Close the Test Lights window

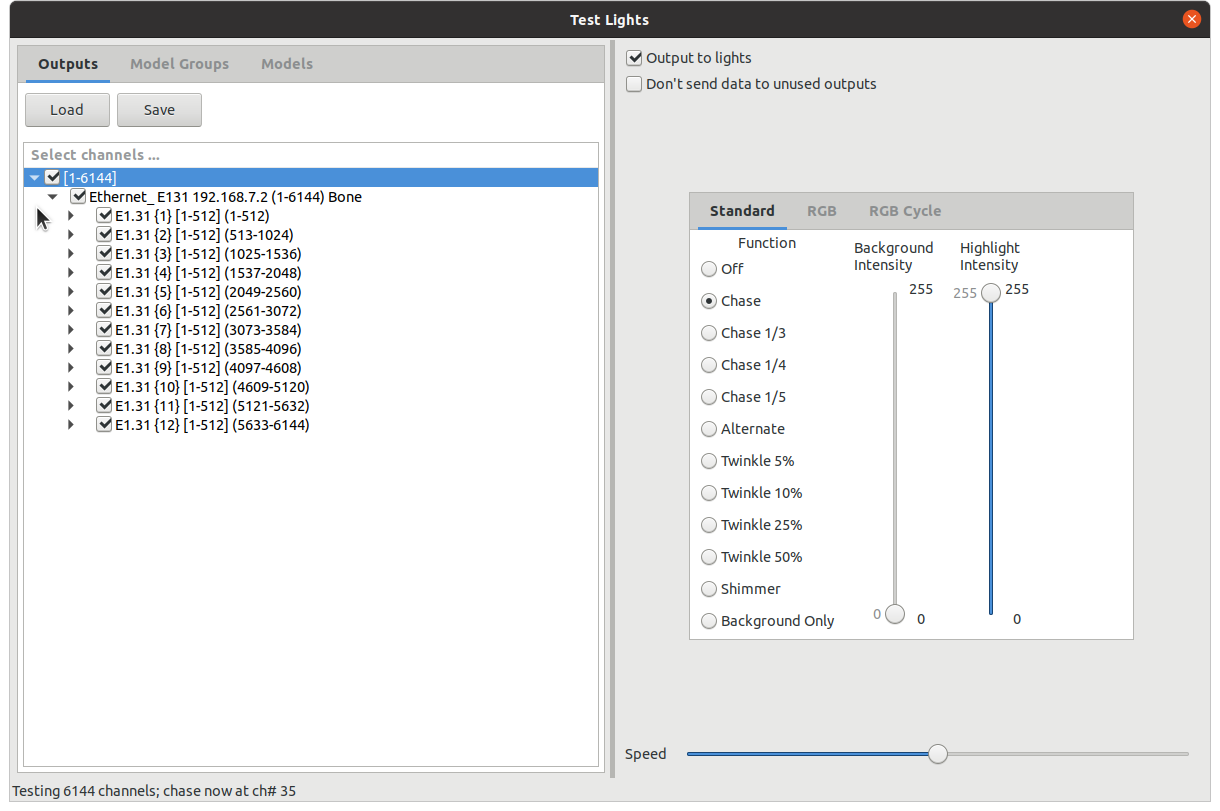point(1191,19)
